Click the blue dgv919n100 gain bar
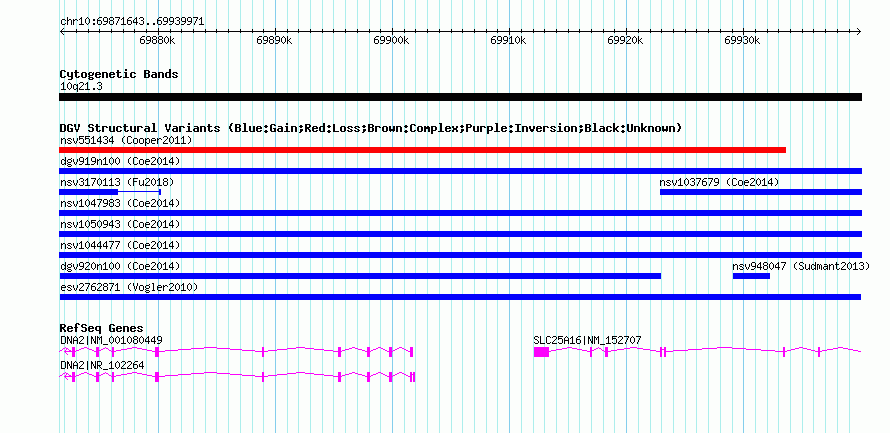 pyautogui.click(x=460, y=171)
